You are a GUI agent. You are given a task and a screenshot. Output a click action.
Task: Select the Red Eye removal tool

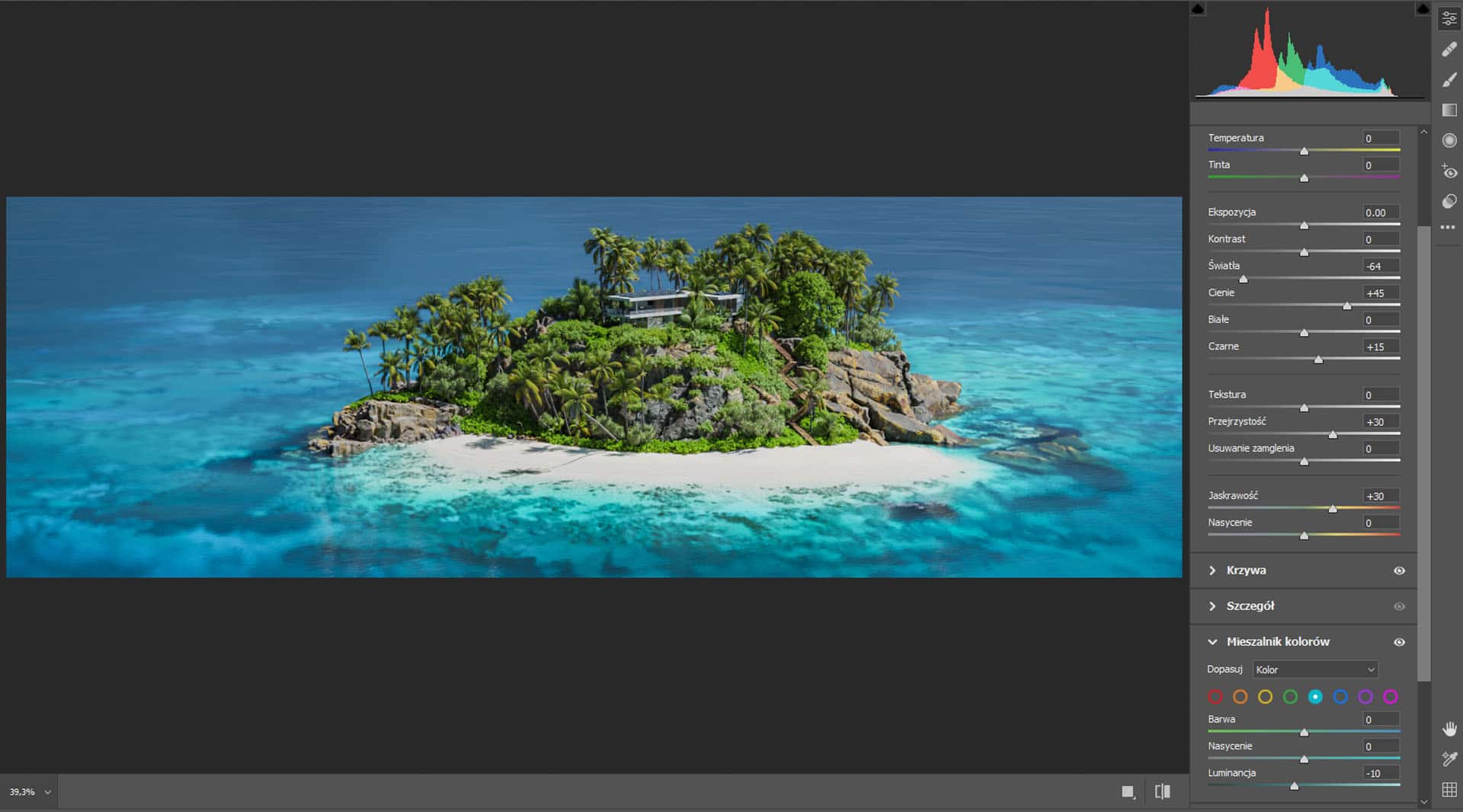click(x=1449, y=171)
